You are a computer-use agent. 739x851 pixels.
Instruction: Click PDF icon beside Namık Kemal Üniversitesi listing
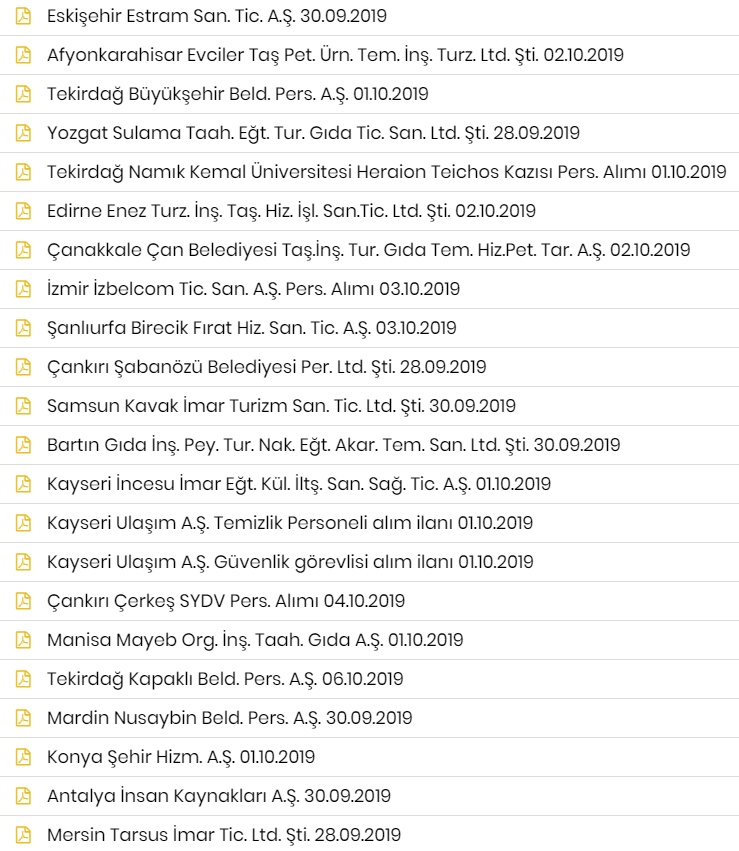[x=23, y=172]
